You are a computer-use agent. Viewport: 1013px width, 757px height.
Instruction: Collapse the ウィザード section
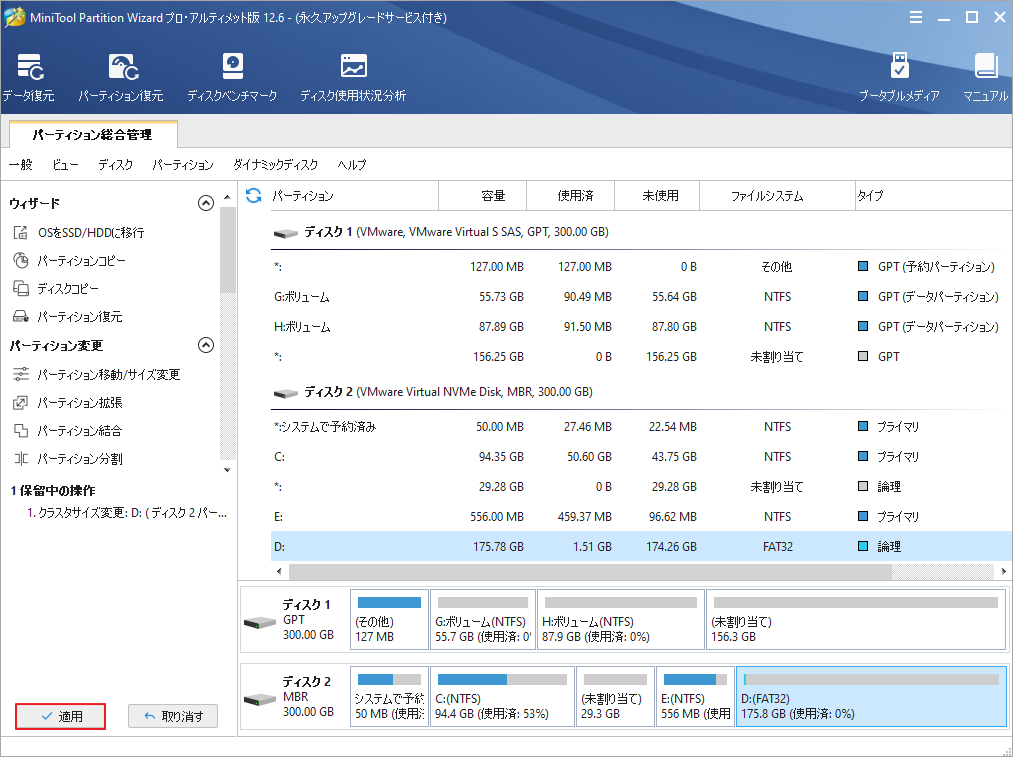(x=206, y=203)
